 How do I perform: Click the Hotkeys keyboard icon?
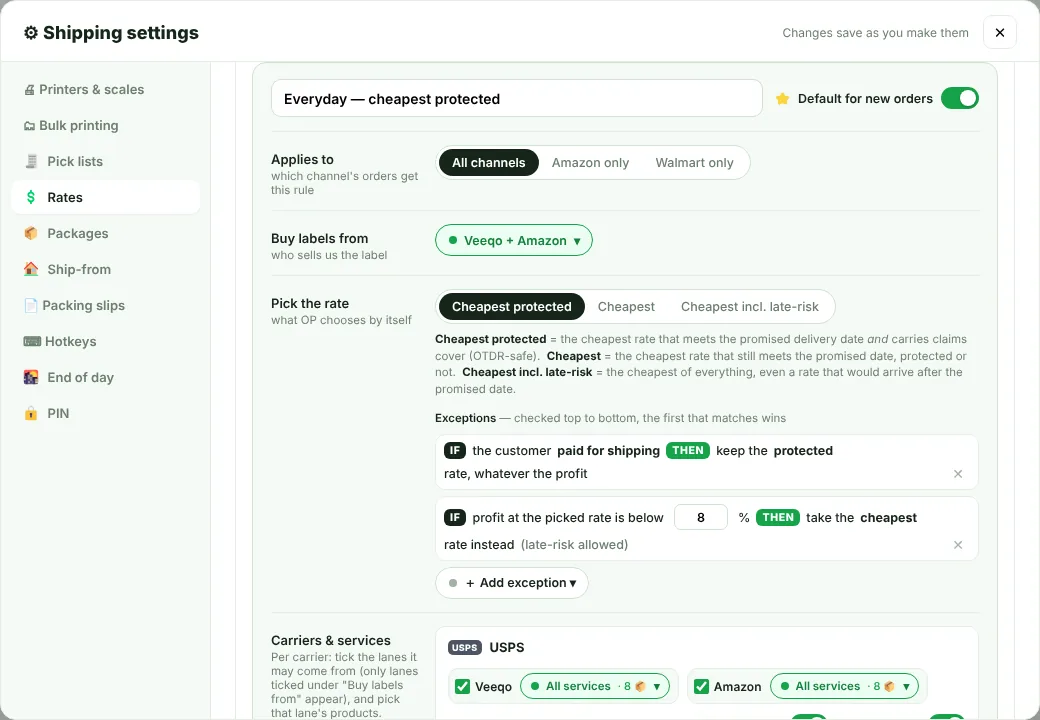(32, 341)
